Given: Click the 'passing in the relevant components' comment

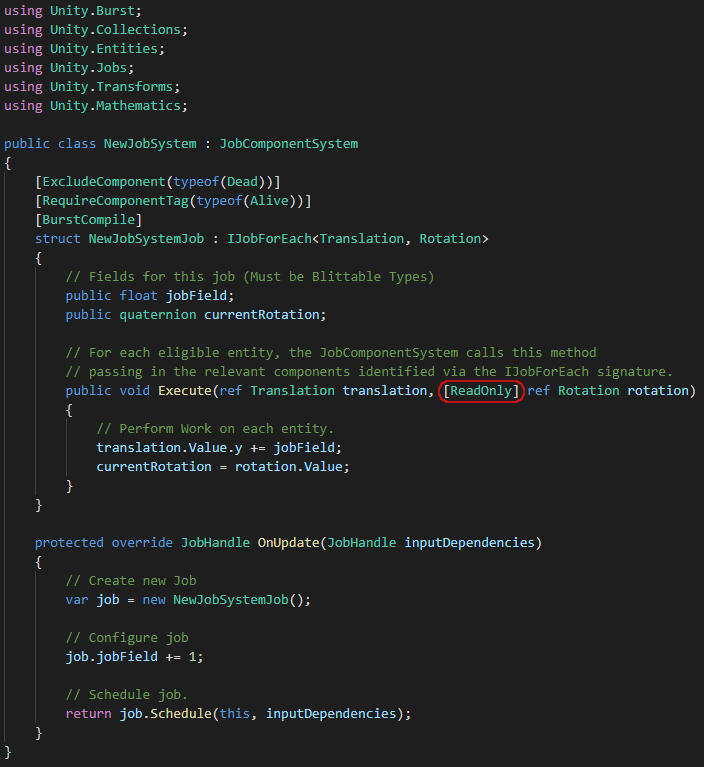Looking at the screenshot, I should [369, 372].
